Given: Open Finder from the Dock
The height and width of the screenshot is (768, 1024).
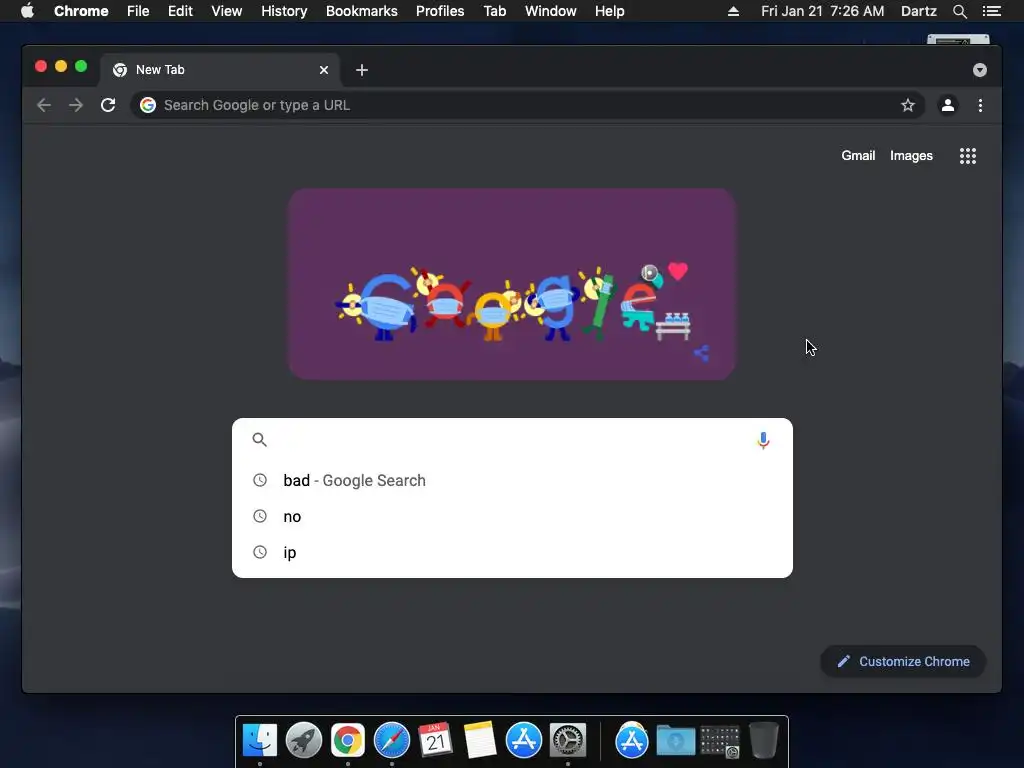Looking at the screenshot, I should (260, 741).
